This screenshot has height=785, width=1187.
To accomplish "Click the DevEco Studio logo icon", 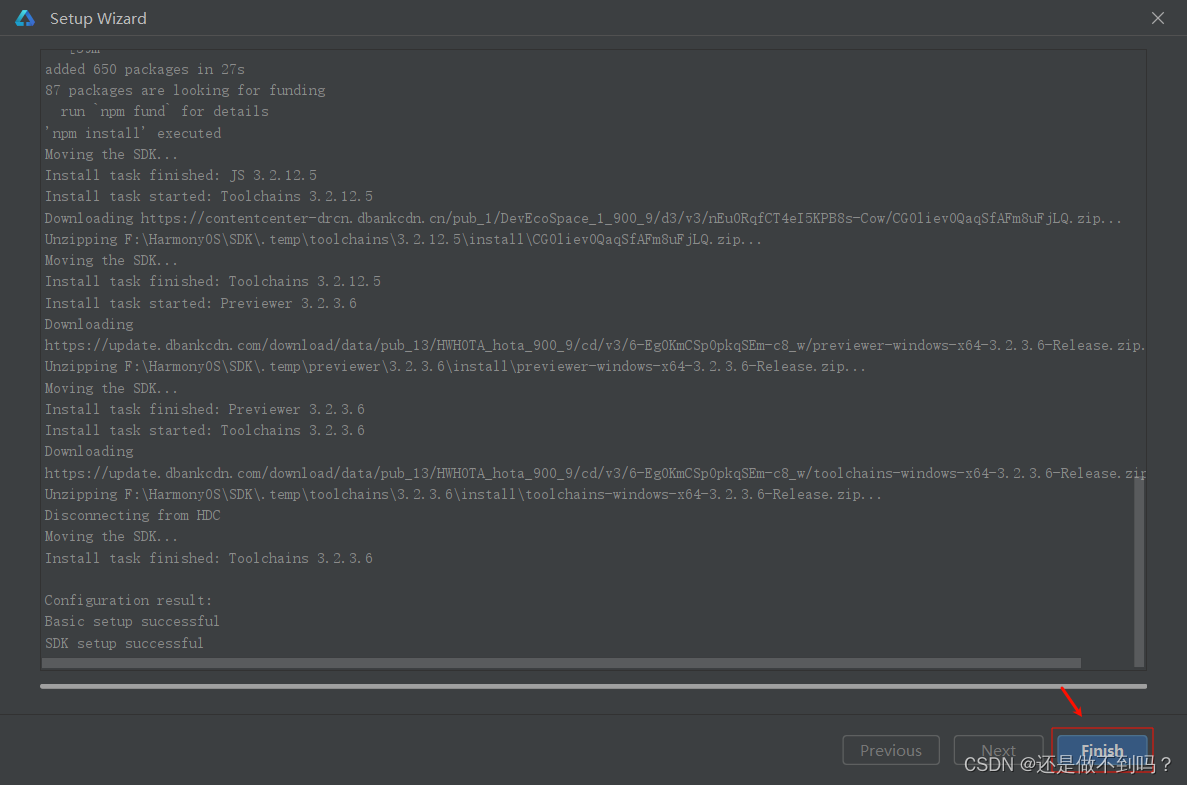I will [25, 18].
